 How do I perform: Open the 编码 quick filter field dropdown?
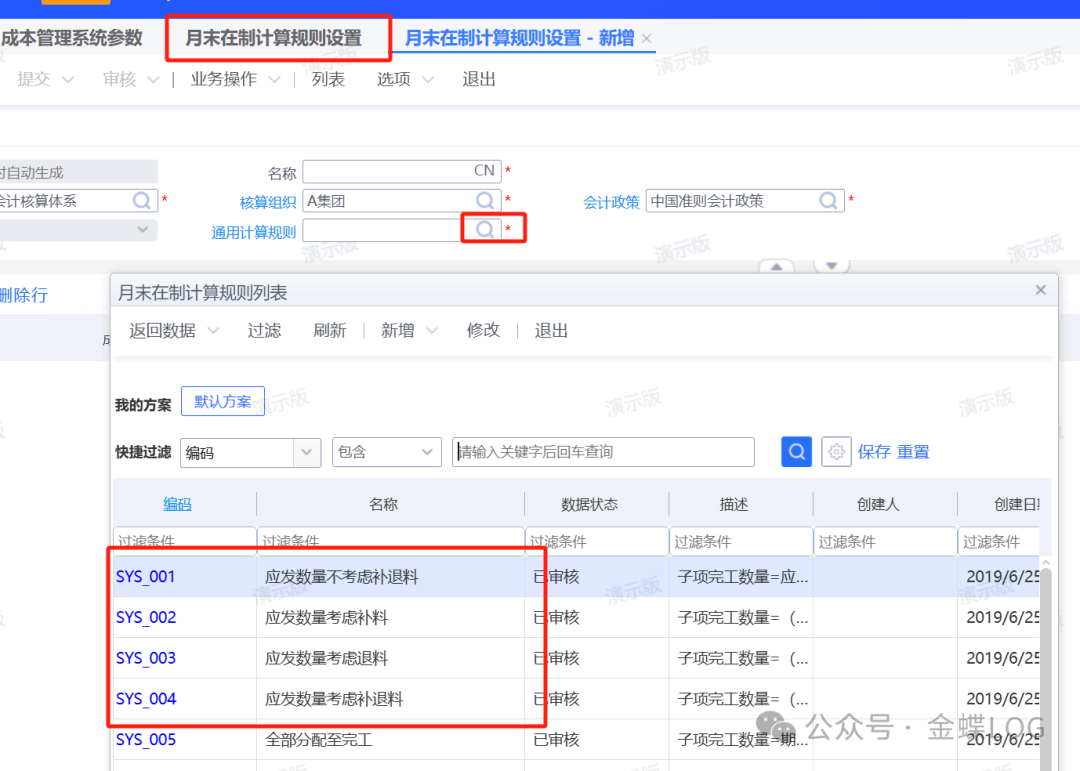(307, 452)
